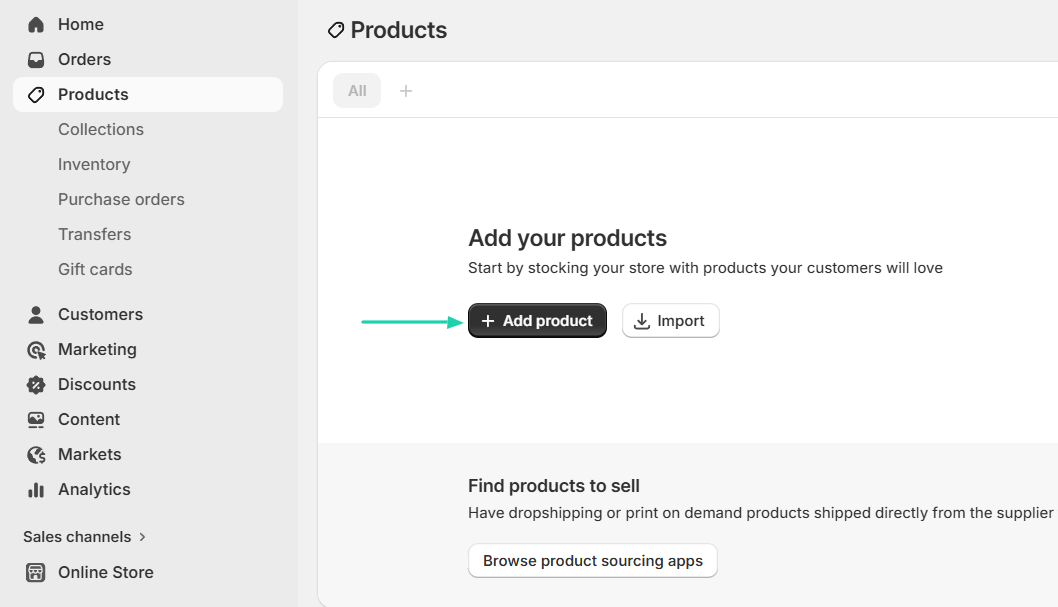The image size is (1058, 607).
Task: Click the Discounts percent badge icon
Action: [x=36, y=384]
